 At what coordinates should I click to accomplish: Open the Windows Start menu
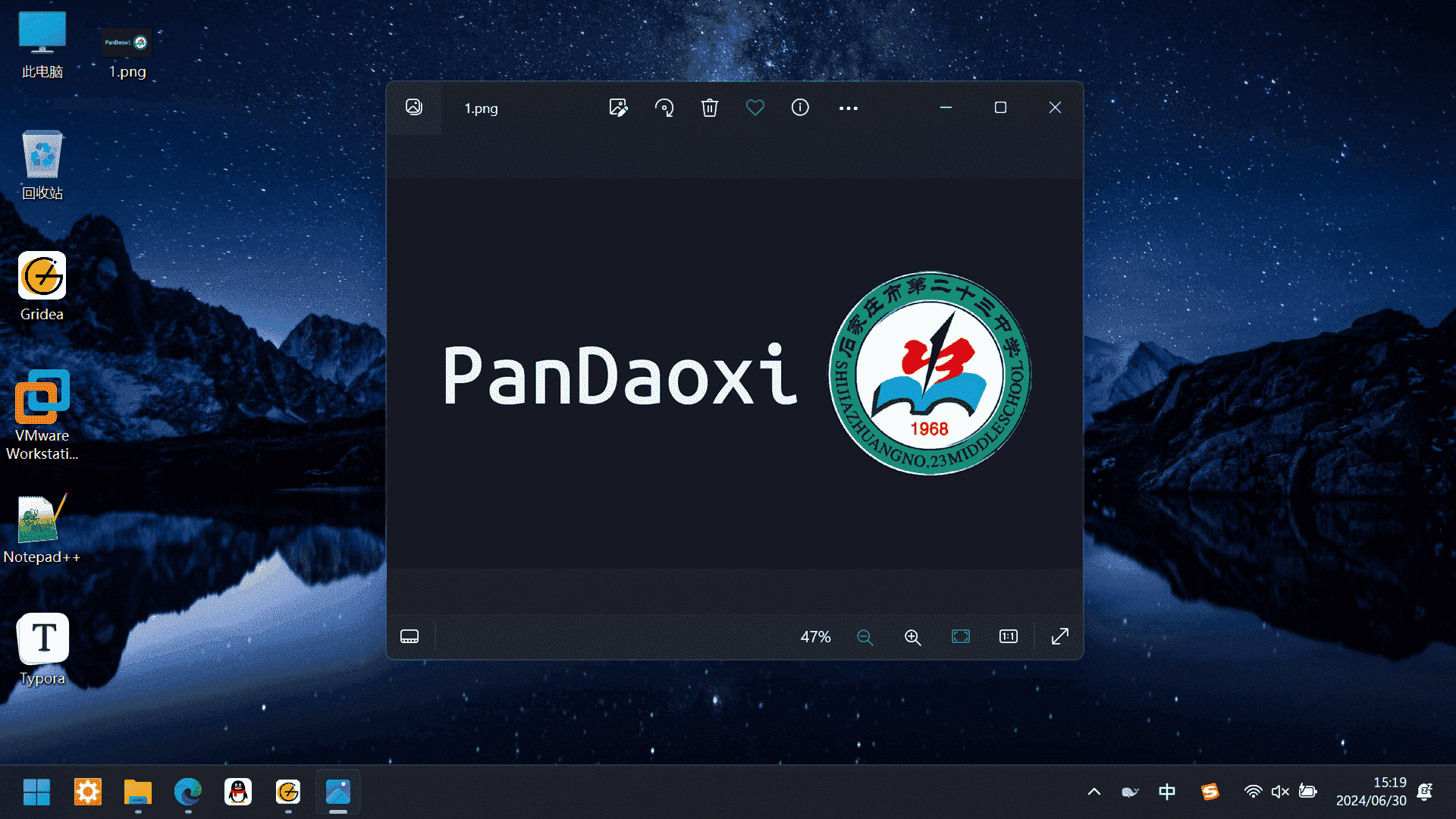tap(36, 792)
